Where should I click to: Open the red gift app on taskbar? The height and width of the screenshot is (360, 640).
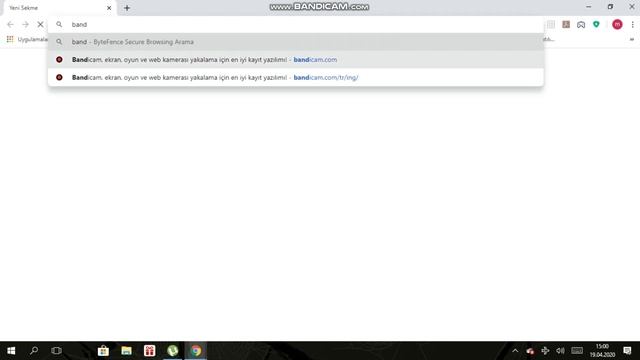150,351
